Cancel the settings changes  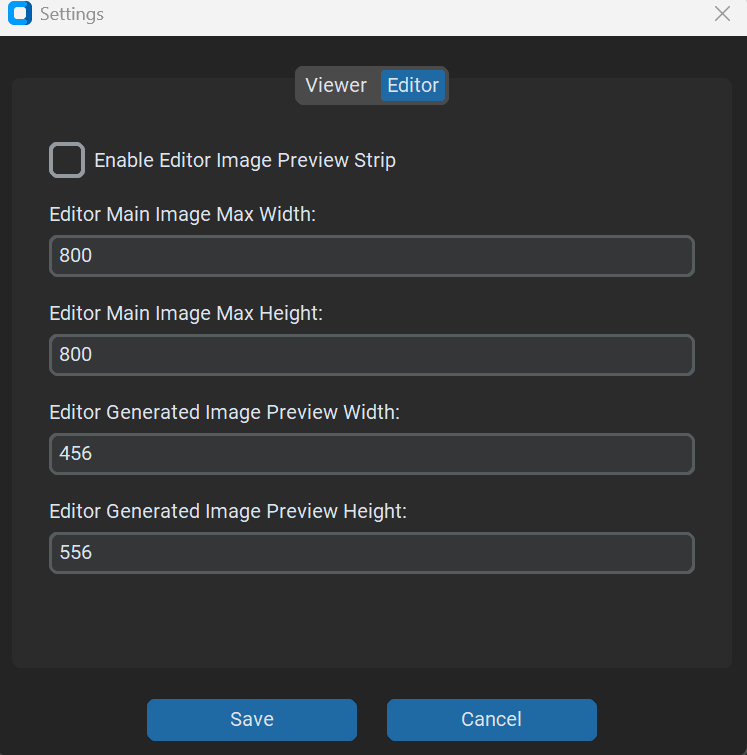(x=491, y=720)
